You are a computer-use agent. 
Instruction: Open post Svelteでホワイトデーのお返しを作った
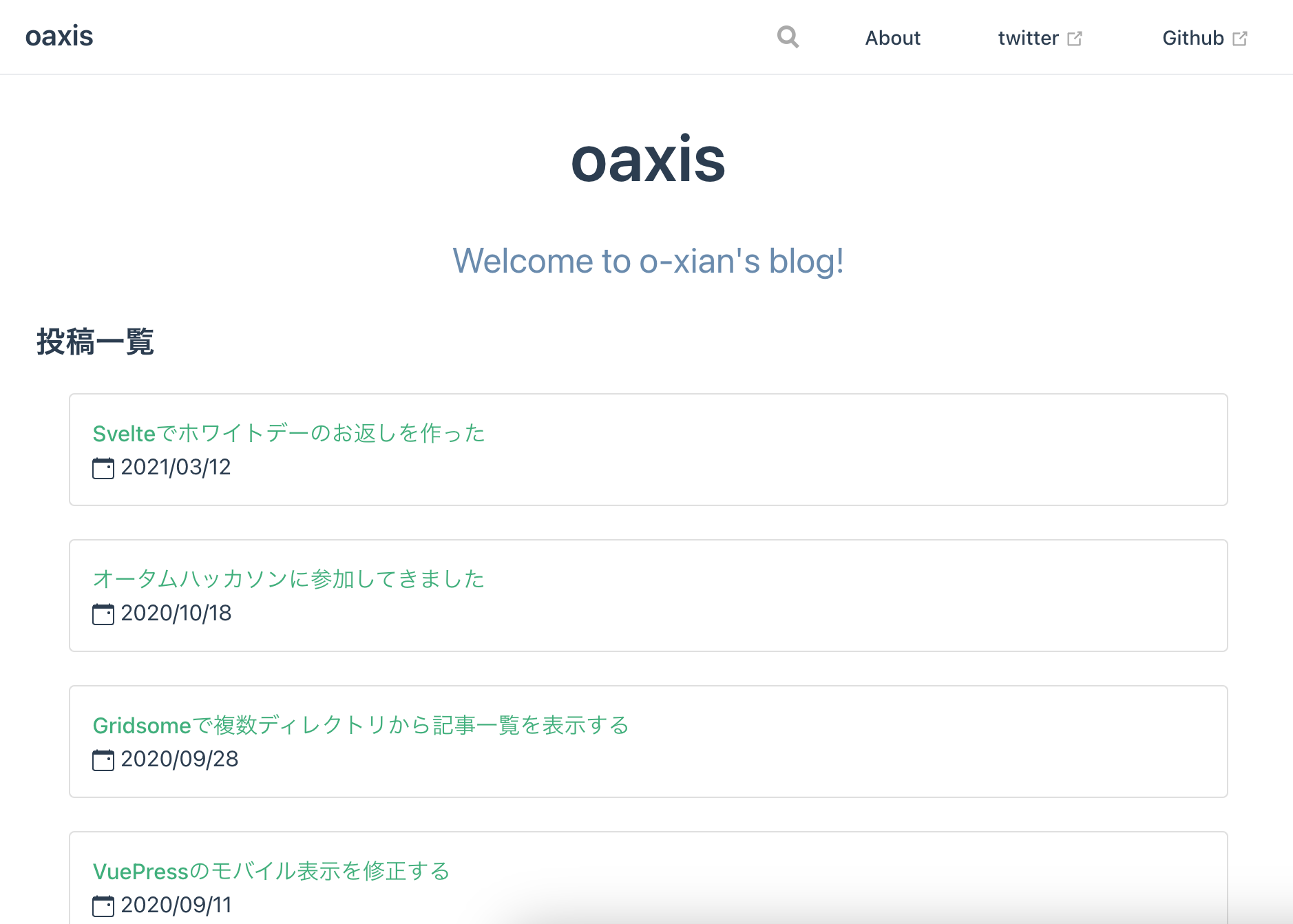289,433
